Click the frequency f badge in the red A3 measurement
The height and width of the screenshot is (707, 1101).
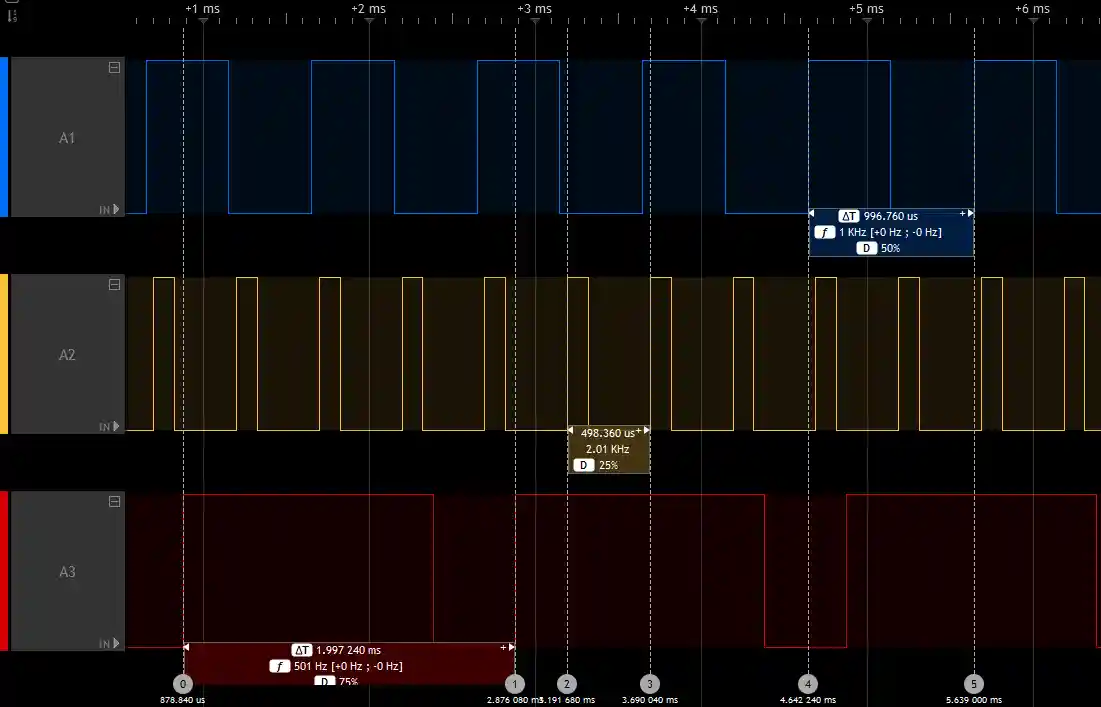pos(281,666)
